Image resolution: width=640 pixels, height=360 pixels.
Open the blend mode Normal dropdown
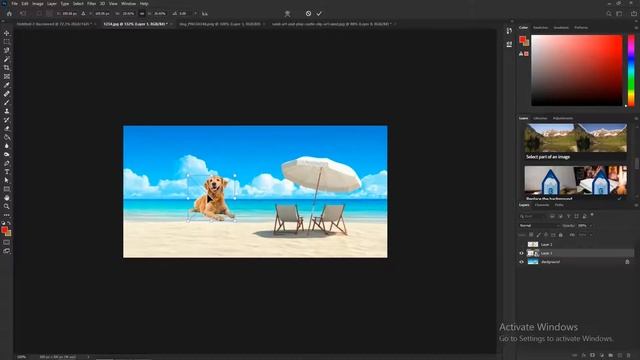coord(539,226)
